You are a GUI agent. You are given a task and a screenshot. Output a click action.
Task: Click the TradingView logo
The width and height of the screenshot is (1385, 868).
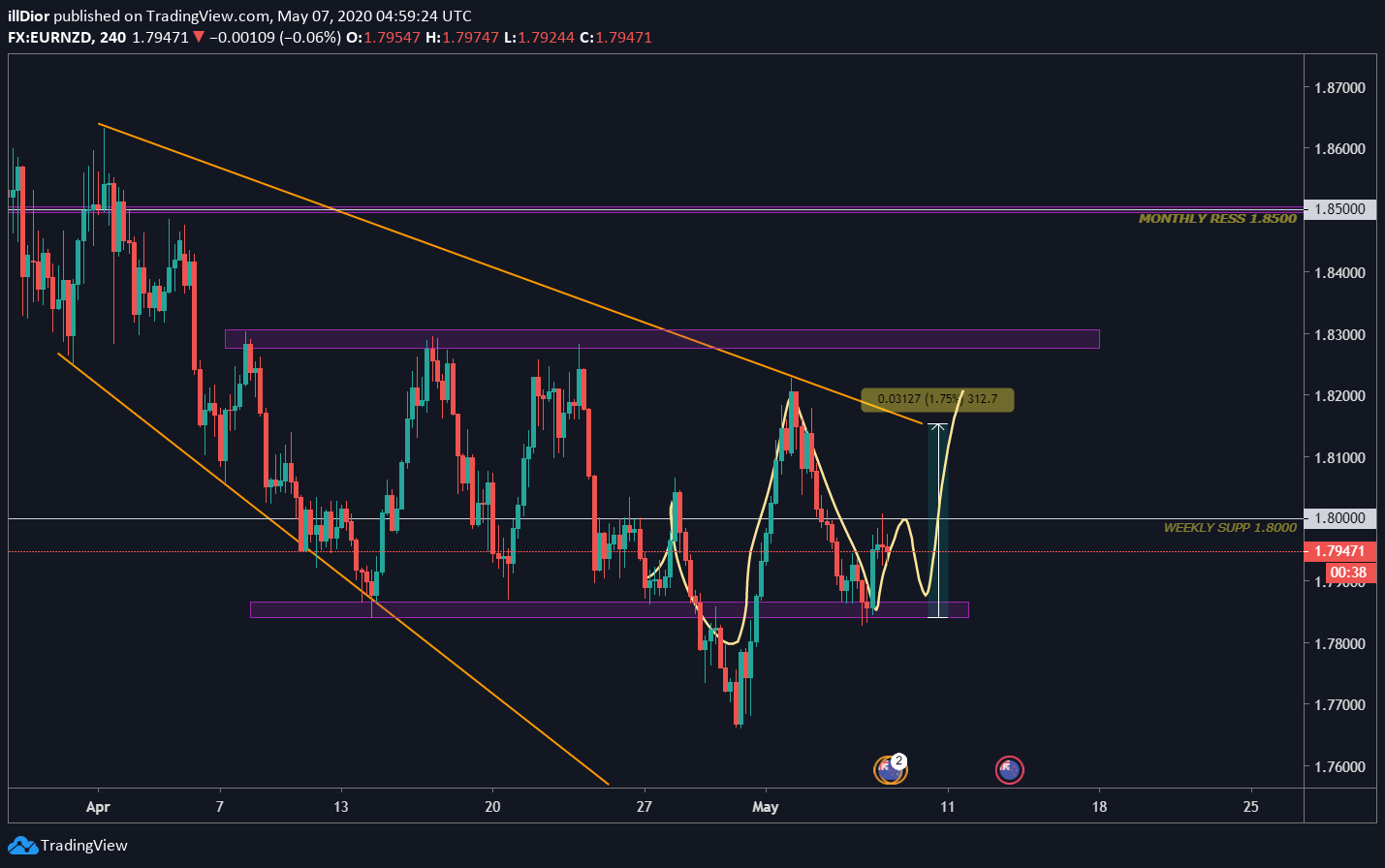pyautogui.click(x=68, y=845)
